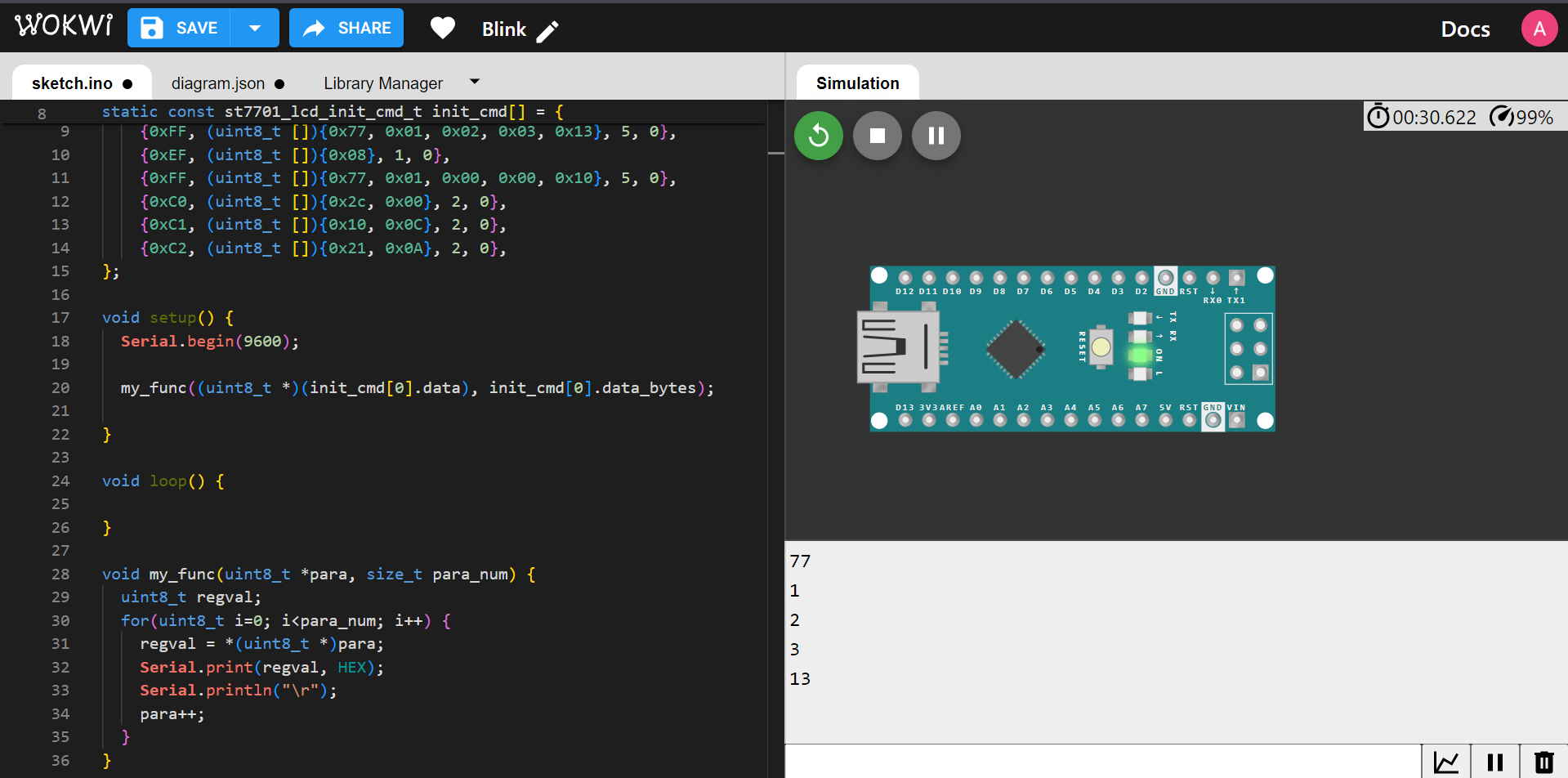Click the serial monitor input field
This screenshot has height=778, width=1568.
(1103, 762)
